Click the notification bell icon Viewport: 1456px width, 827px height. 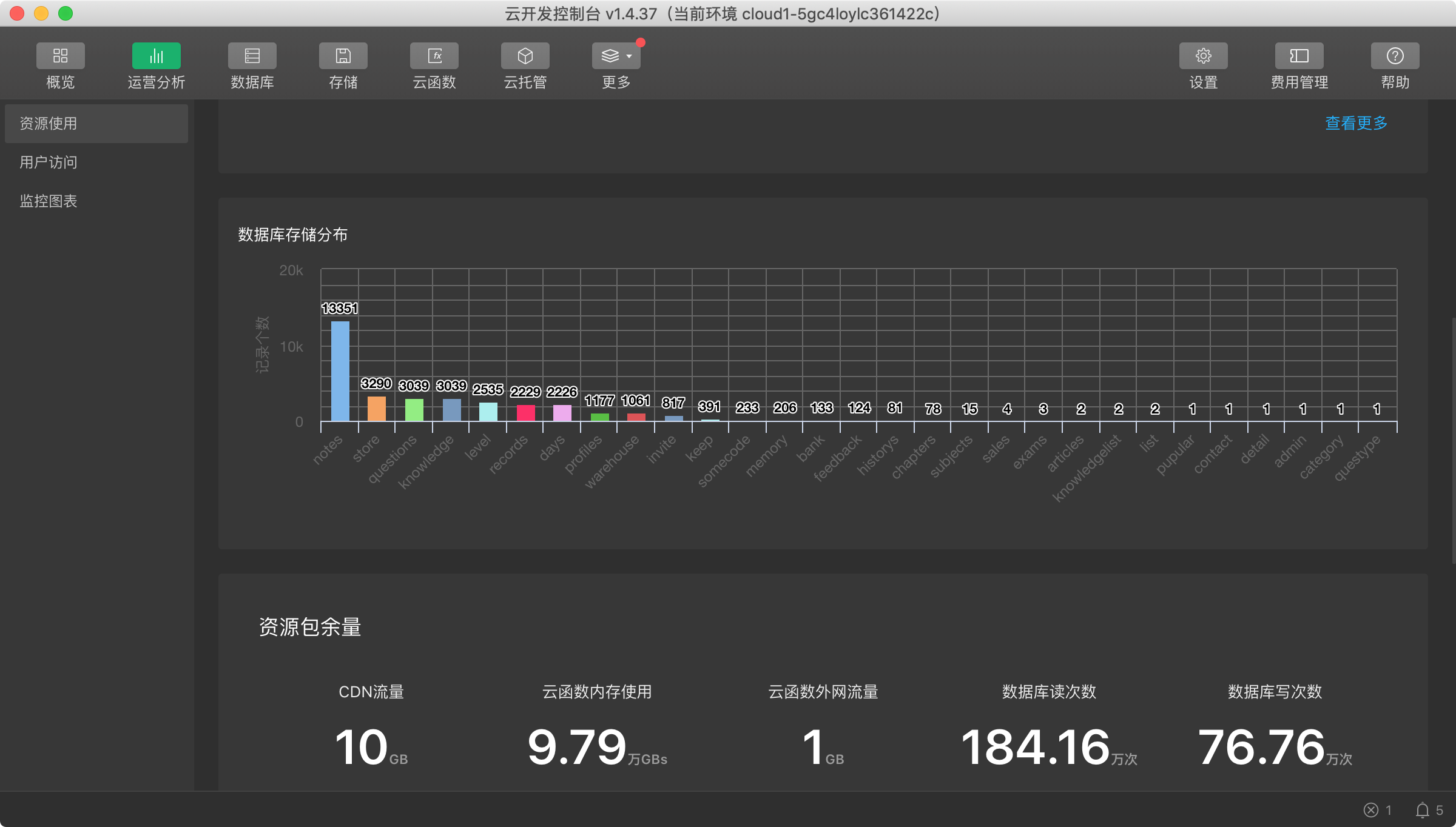pyautogui.click(x=1422, y=810)
